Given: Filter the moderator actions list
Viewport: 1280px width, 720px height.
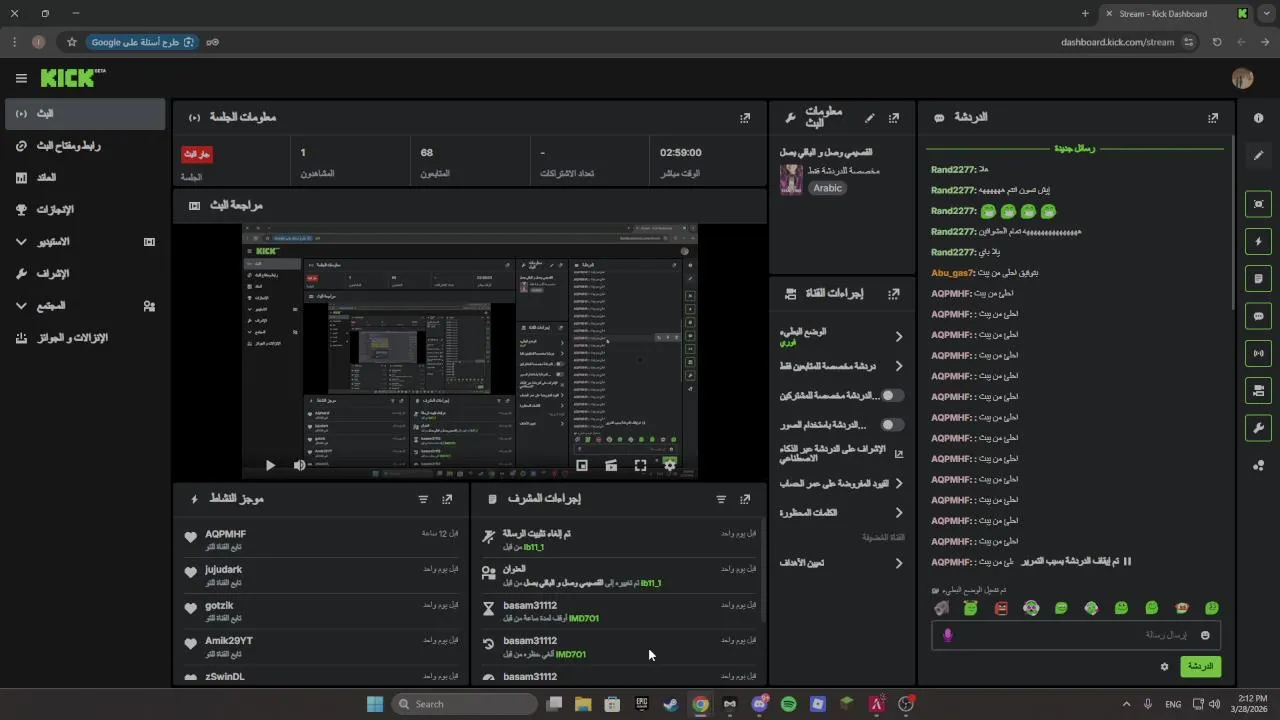Looking at the screenshot, I should tap(721, 499).
